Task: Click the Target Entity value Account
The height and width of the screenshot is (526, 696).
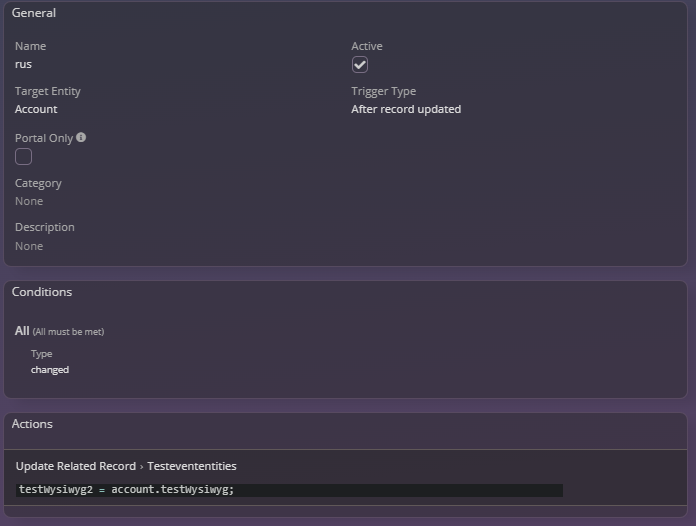Action: click(36, 109)
